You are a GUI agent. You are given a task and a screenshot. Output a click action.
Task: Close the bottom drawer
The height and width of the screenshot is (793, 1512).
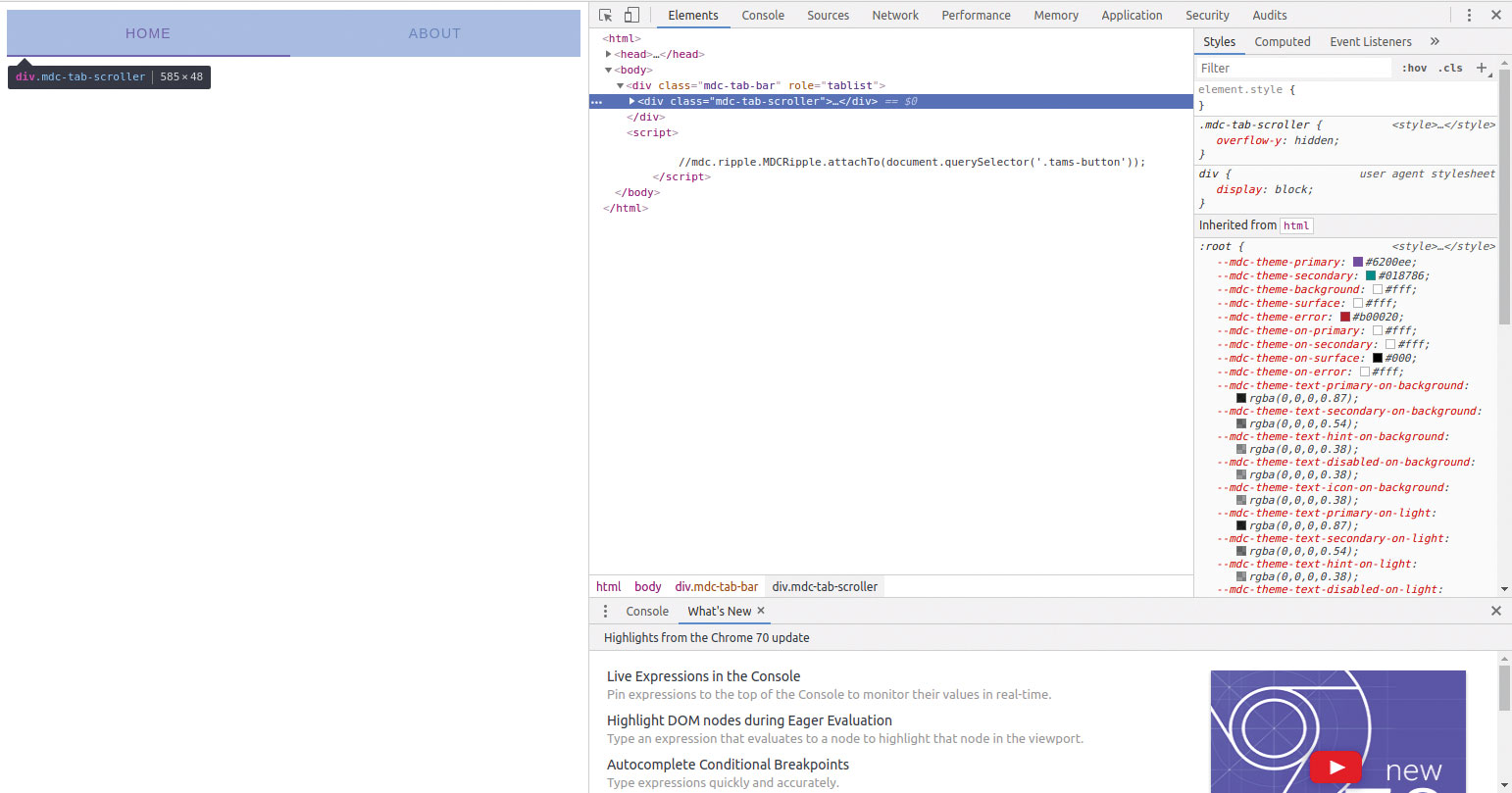[x=1496, y=611]
